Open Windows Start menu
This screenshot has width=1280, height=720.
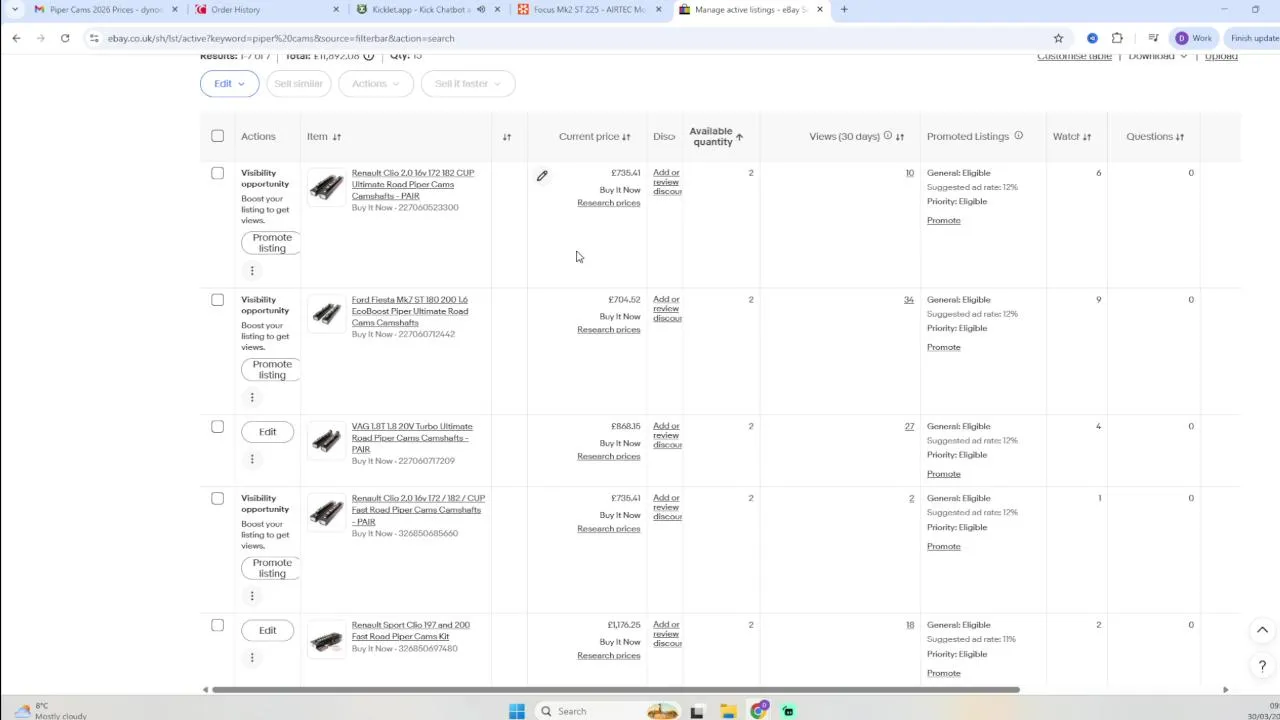pyautogui.click(x=517, y=711)
